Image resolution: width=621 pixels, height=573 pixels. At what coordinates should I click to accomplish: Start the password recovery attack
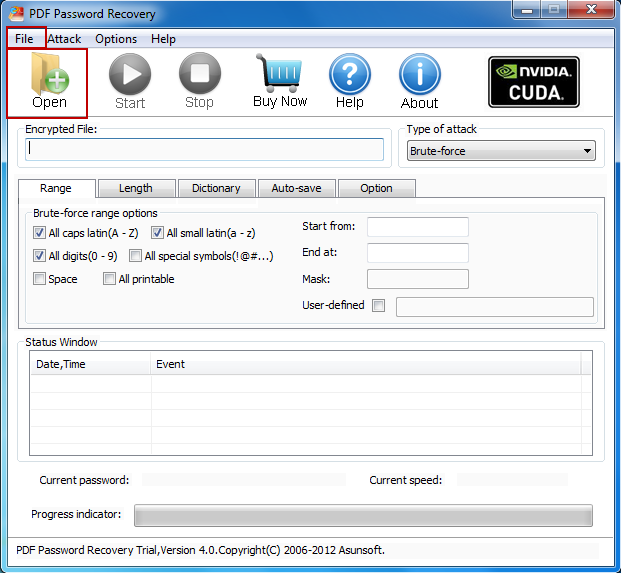[x=130, y=82]
